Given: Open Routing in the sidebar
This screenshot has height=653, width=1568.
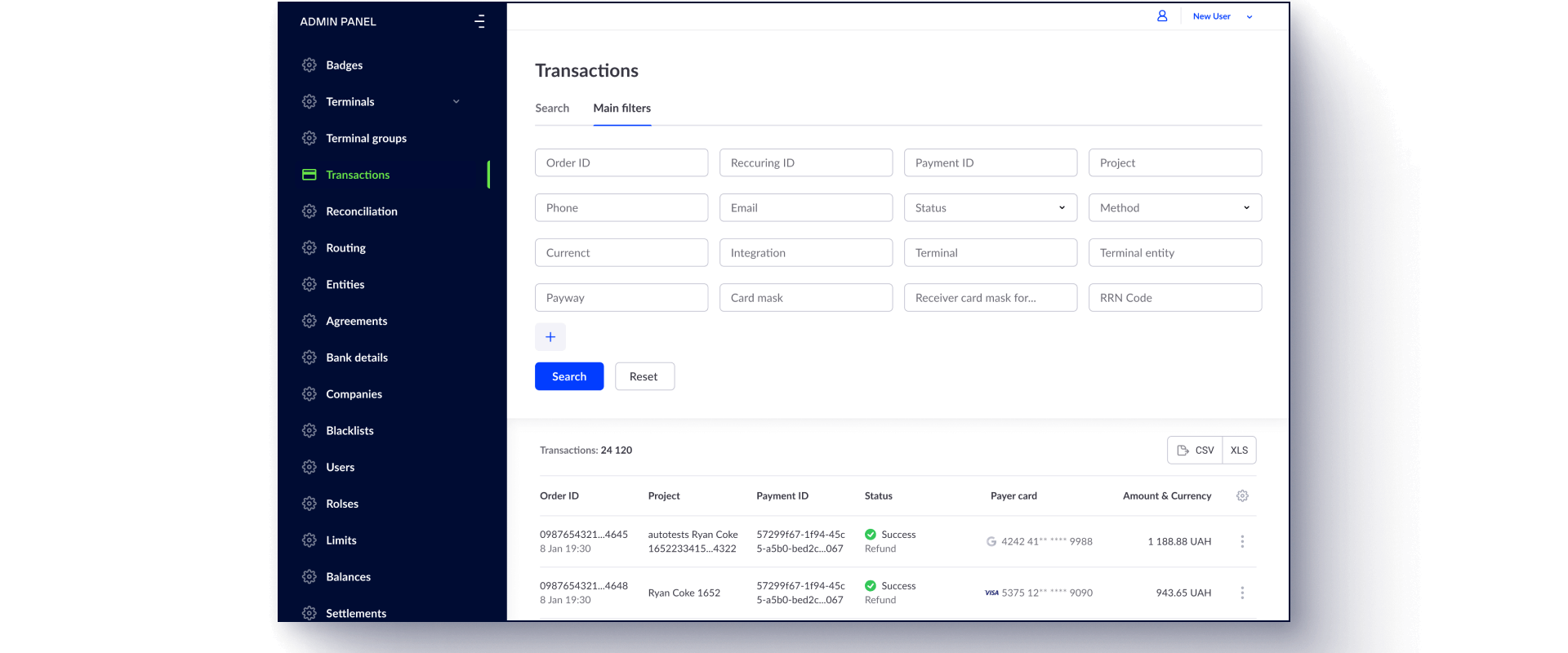Looking at the screenshot, I should (345, 248).
